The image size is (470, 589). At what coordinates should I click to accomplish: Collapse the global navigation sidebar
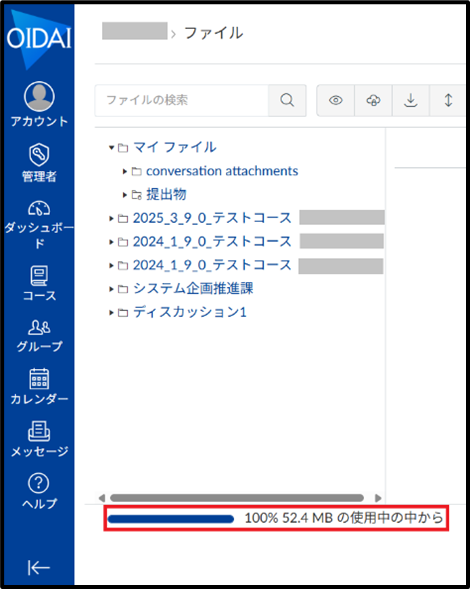click(x=38, y=567)
